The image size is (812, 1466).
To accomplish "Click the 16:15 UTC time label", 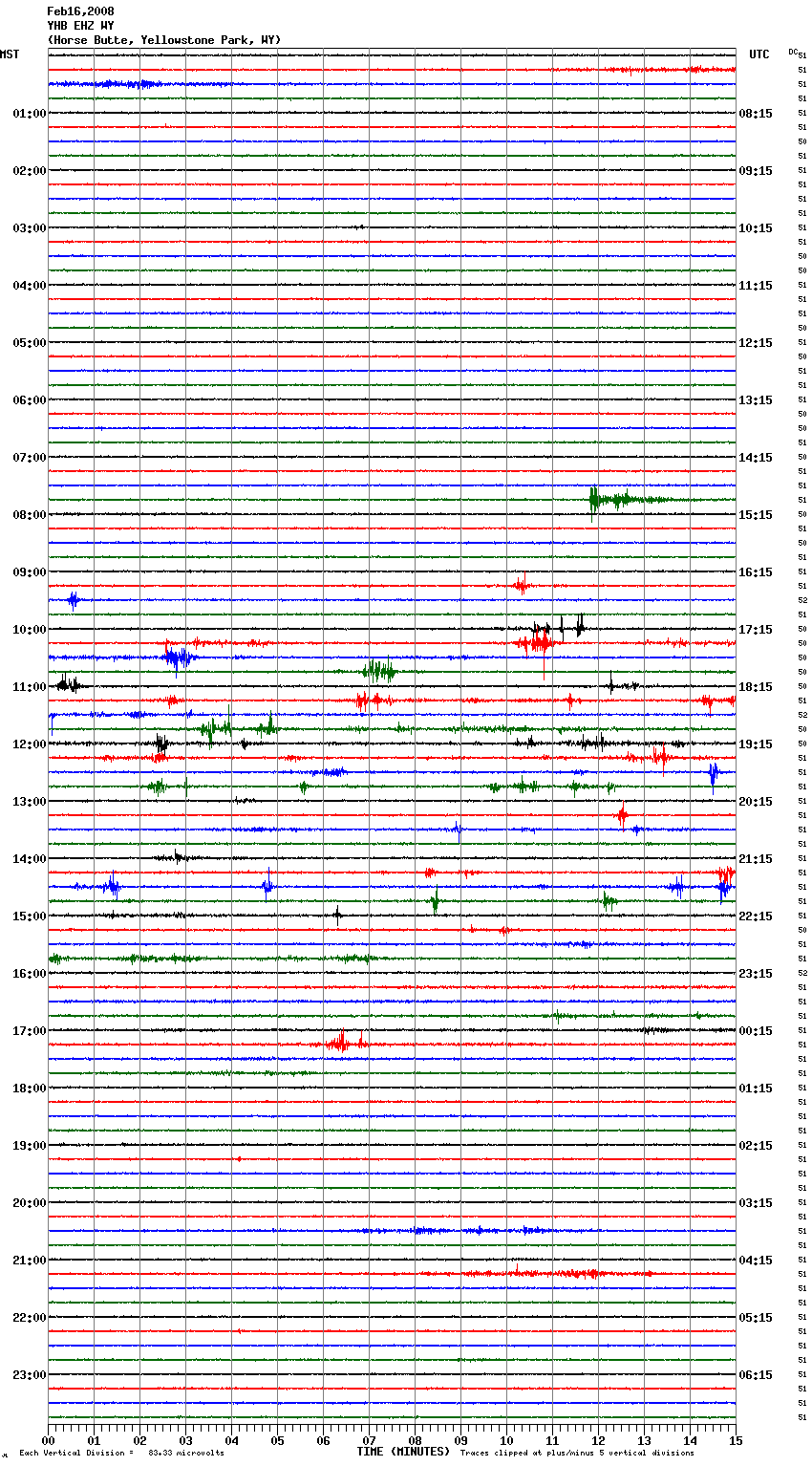I will 756,572.
